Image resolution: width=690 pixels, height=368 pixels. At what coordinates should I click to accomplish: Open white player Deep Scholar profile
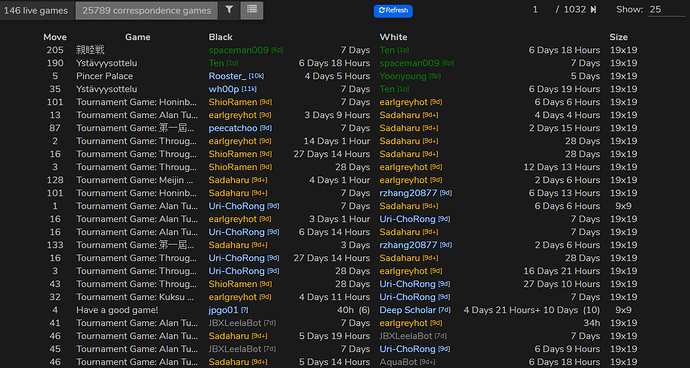click(408, 310)
